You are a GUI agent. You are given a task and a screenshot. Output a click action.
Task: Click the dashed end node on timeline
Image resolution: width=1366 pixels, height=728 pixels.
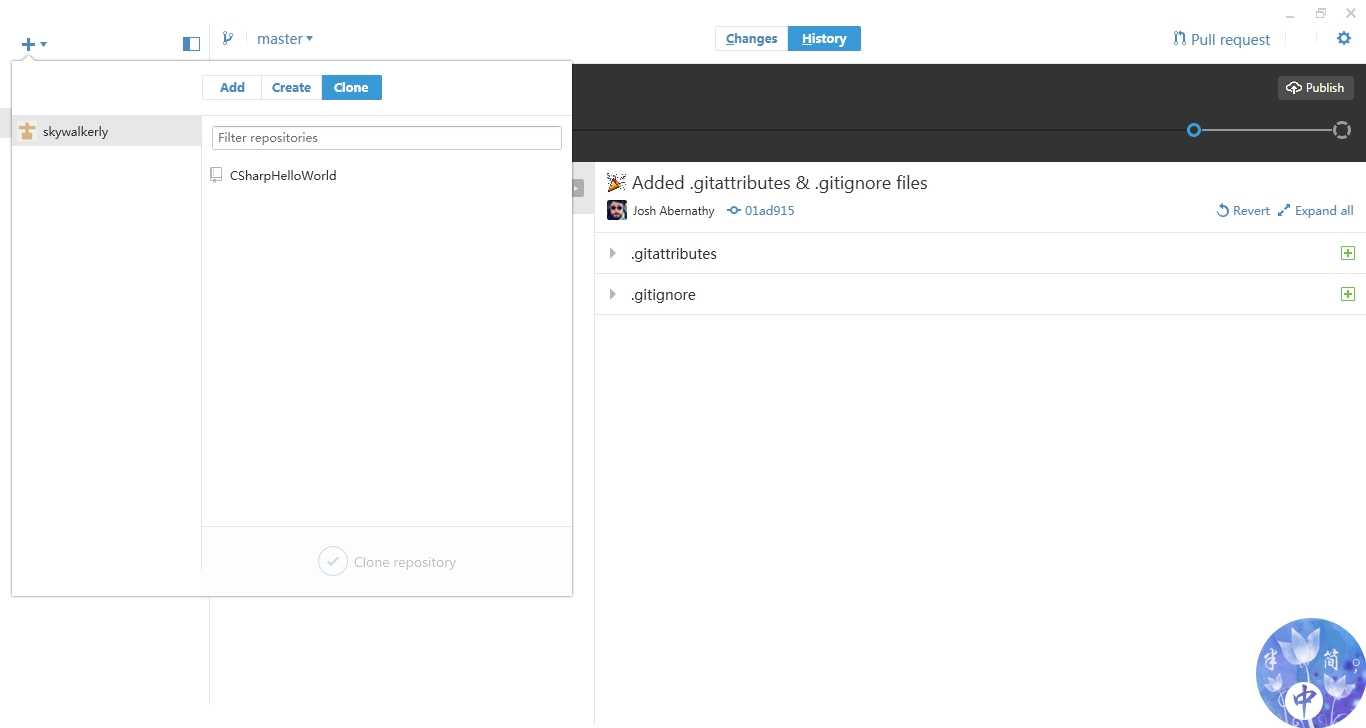pyautogui.click(x=1342, y=130)
